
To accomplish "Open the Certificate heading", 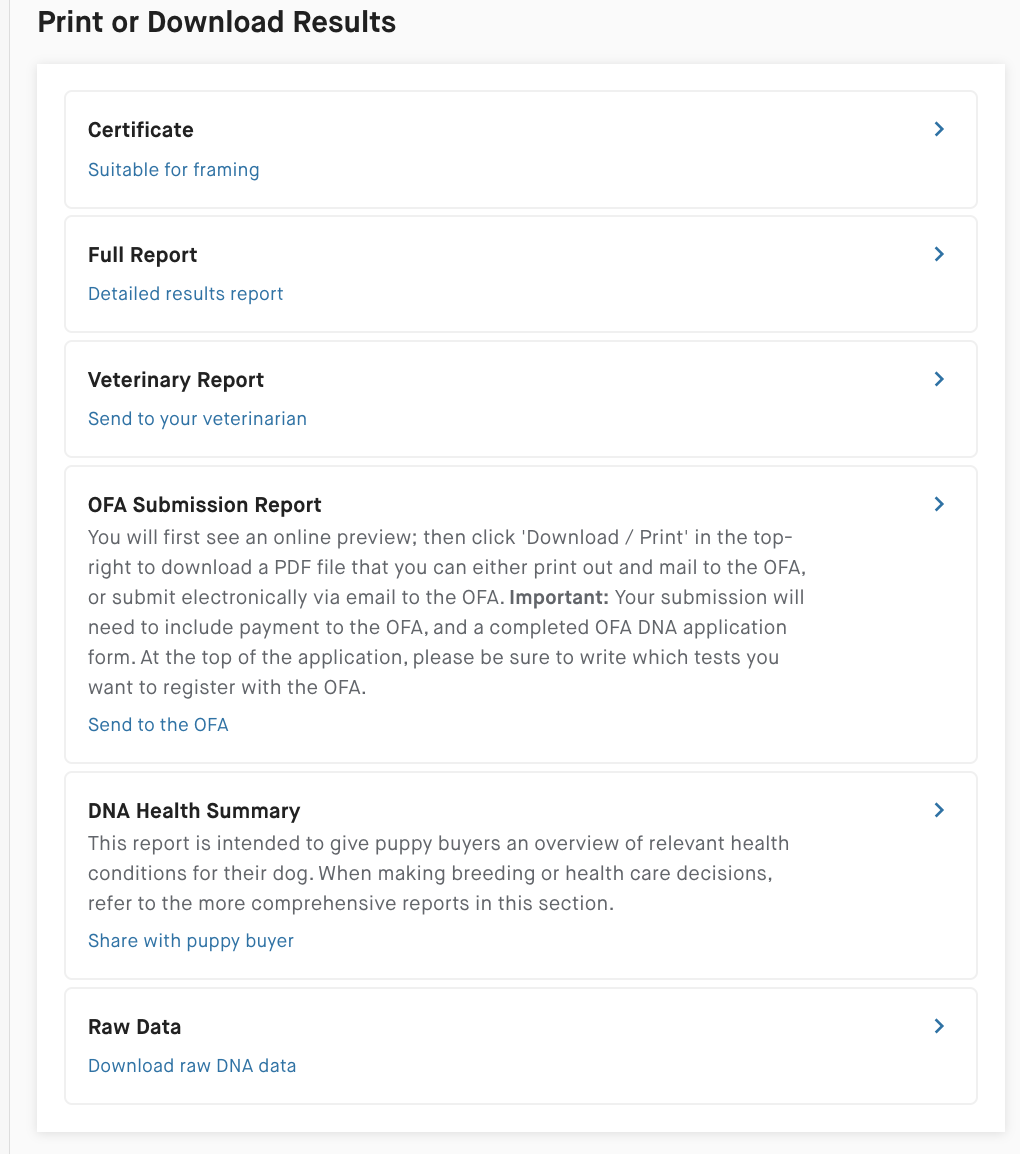I will pos(141,130).
